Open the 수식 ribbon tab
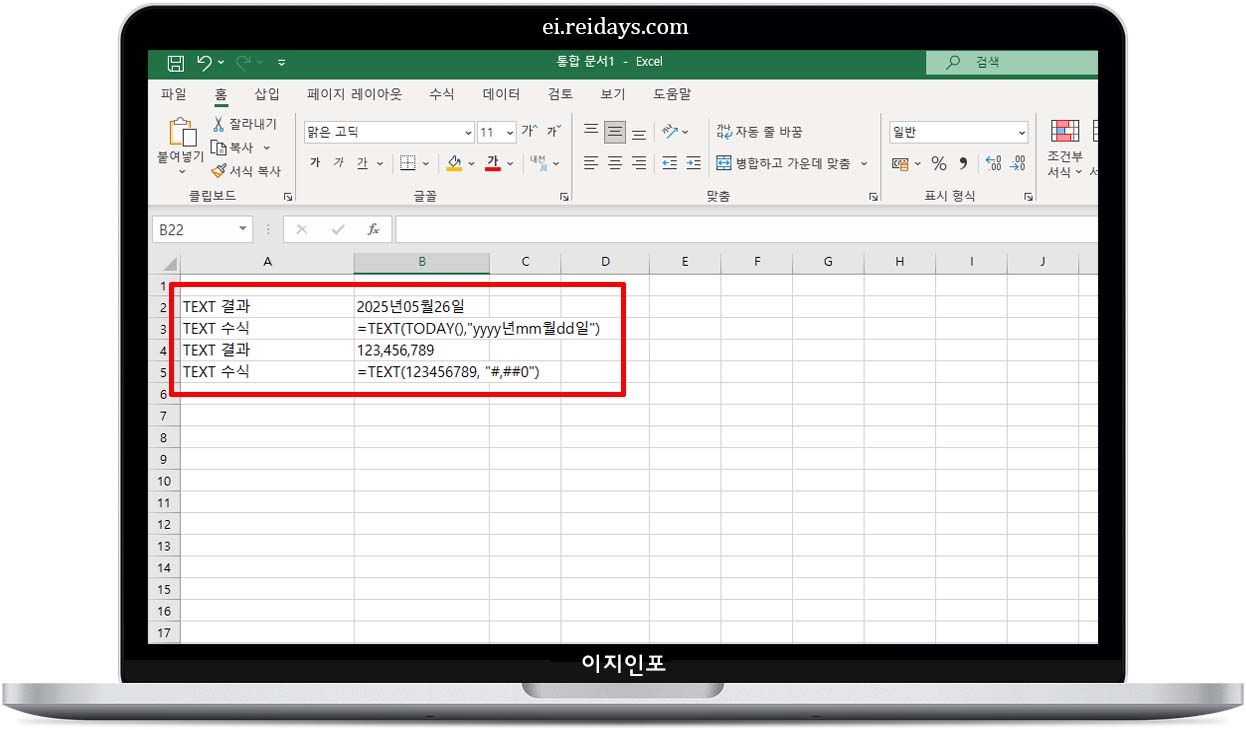 coord(441,94)
